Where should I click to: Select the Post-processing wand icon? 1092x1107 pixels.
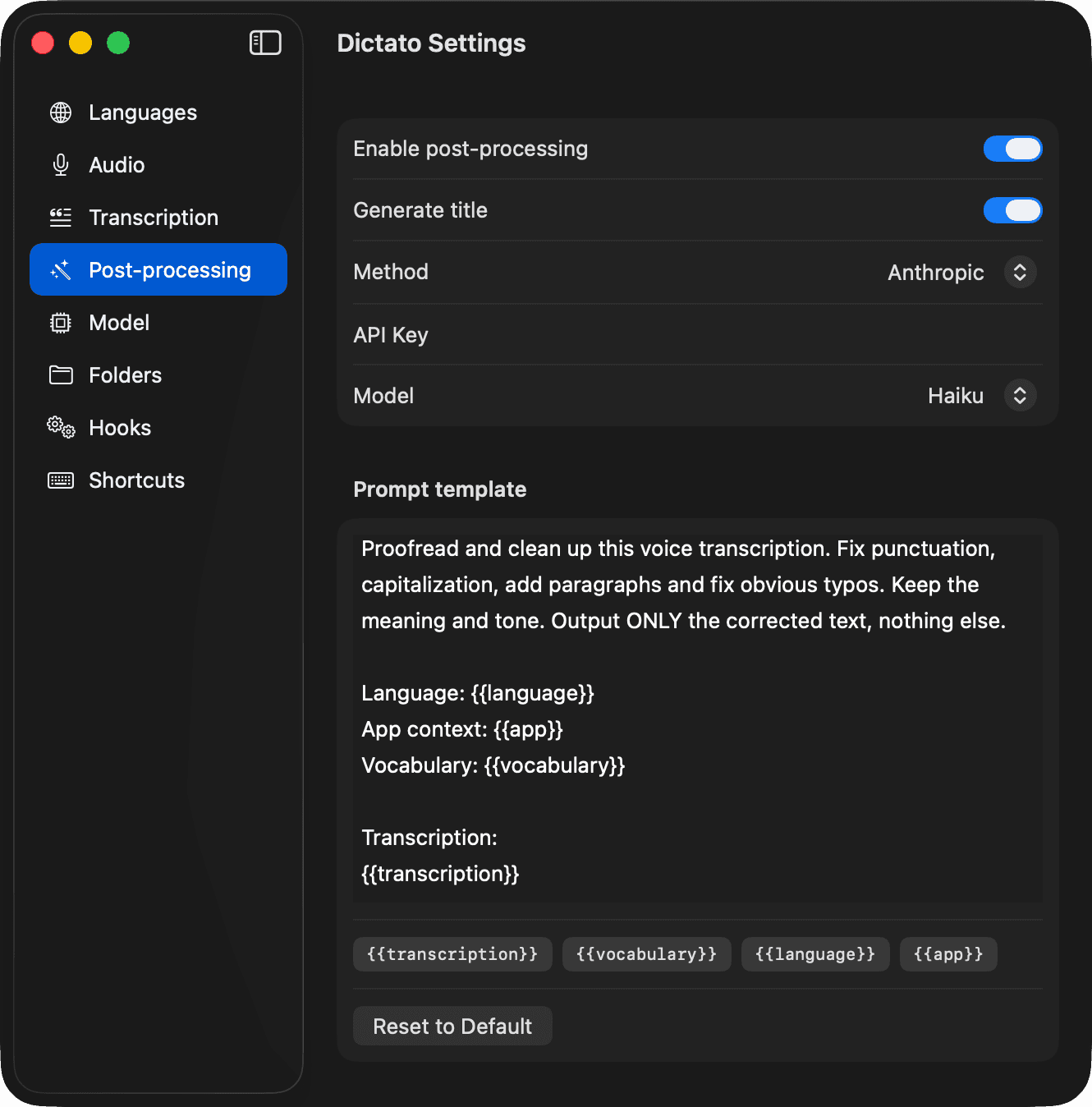[60, 269]
